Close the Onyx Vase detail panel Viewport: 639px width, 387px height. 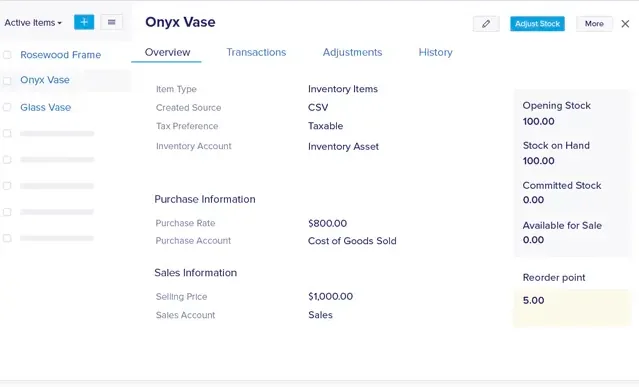(x=625, y=24)
